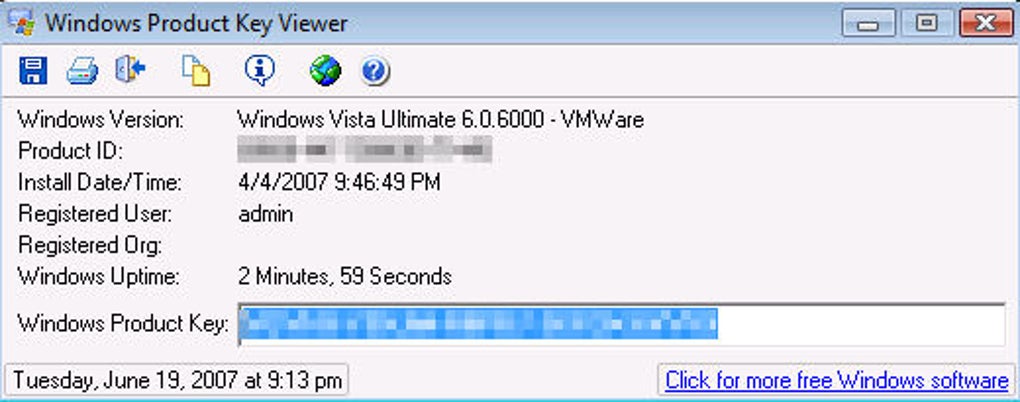Open the About info bubble icon

click(260, 70)
